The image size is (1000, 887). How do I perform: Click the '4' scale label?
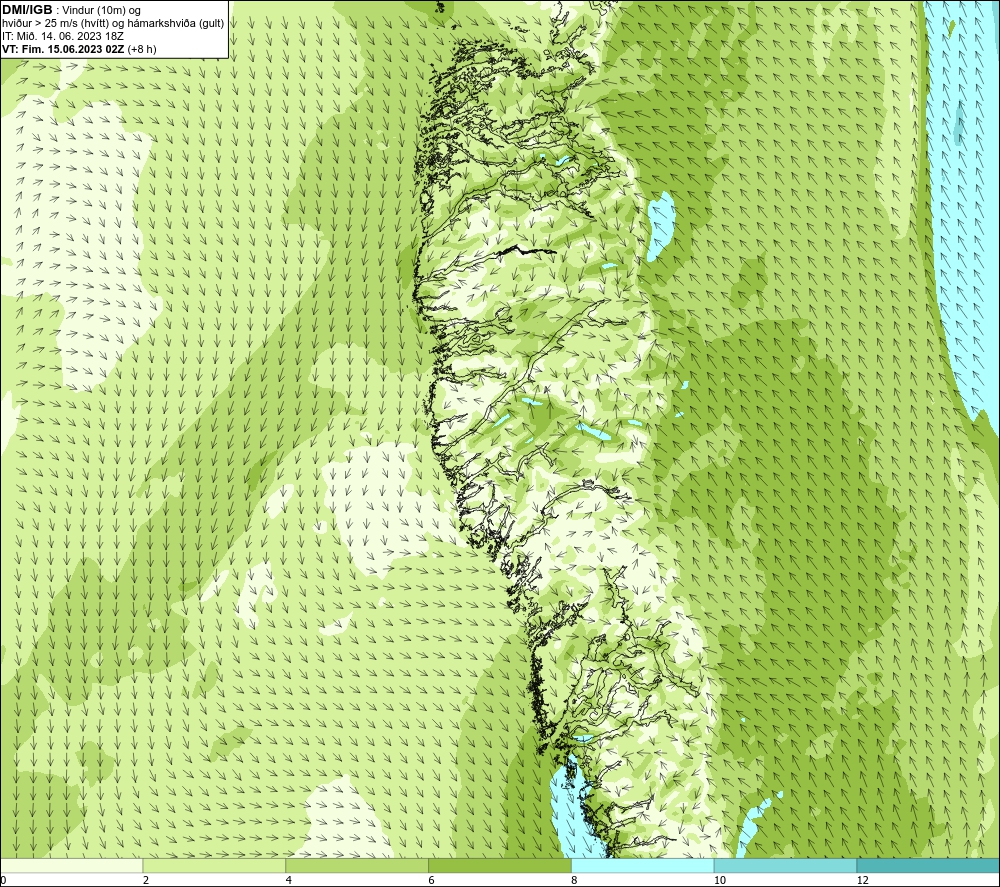pyautogui.click(x=289, y=880)
